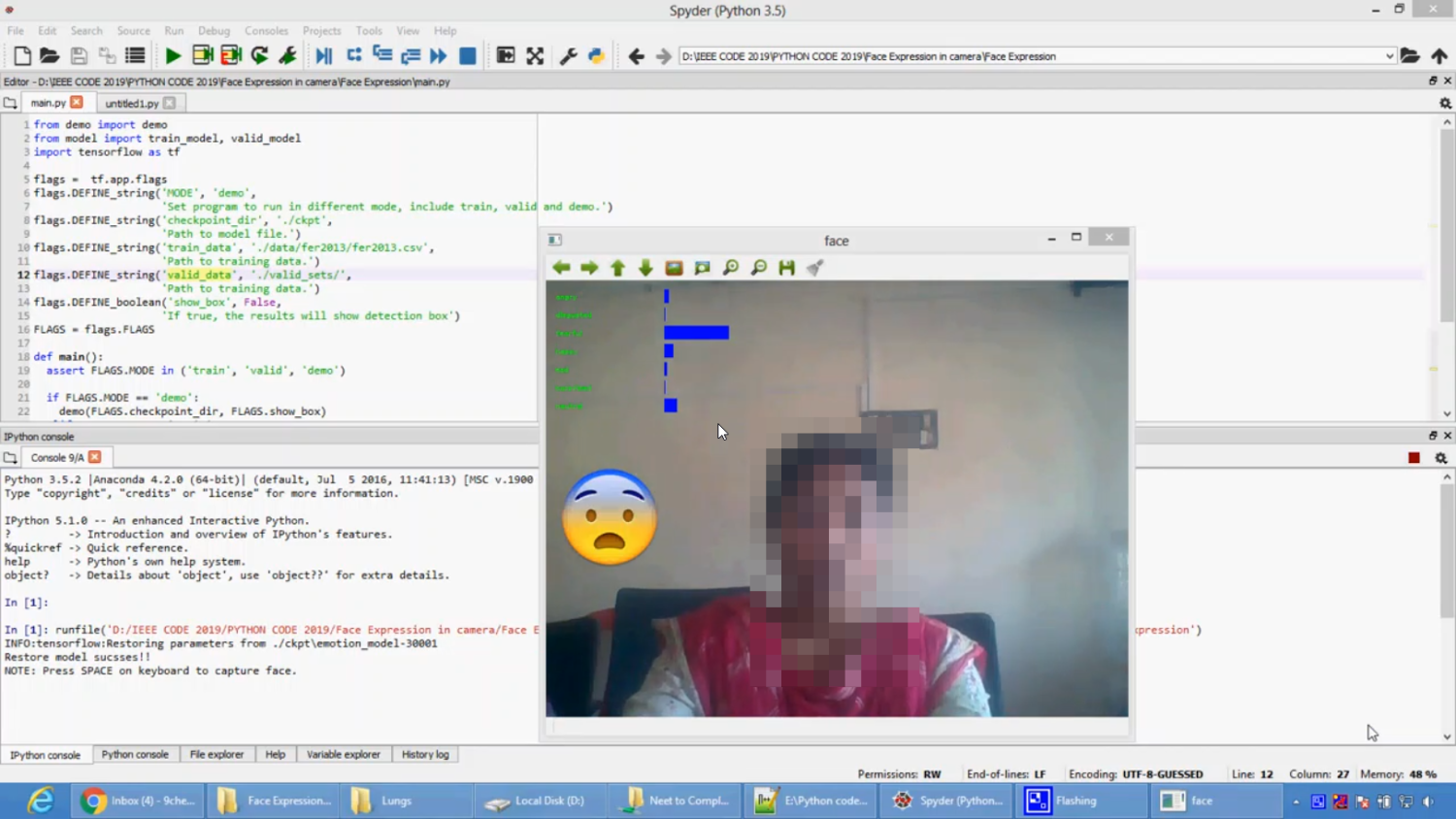Open the File menu
The width and height of the screenshot is (1456, 819).
click(16, 31)
